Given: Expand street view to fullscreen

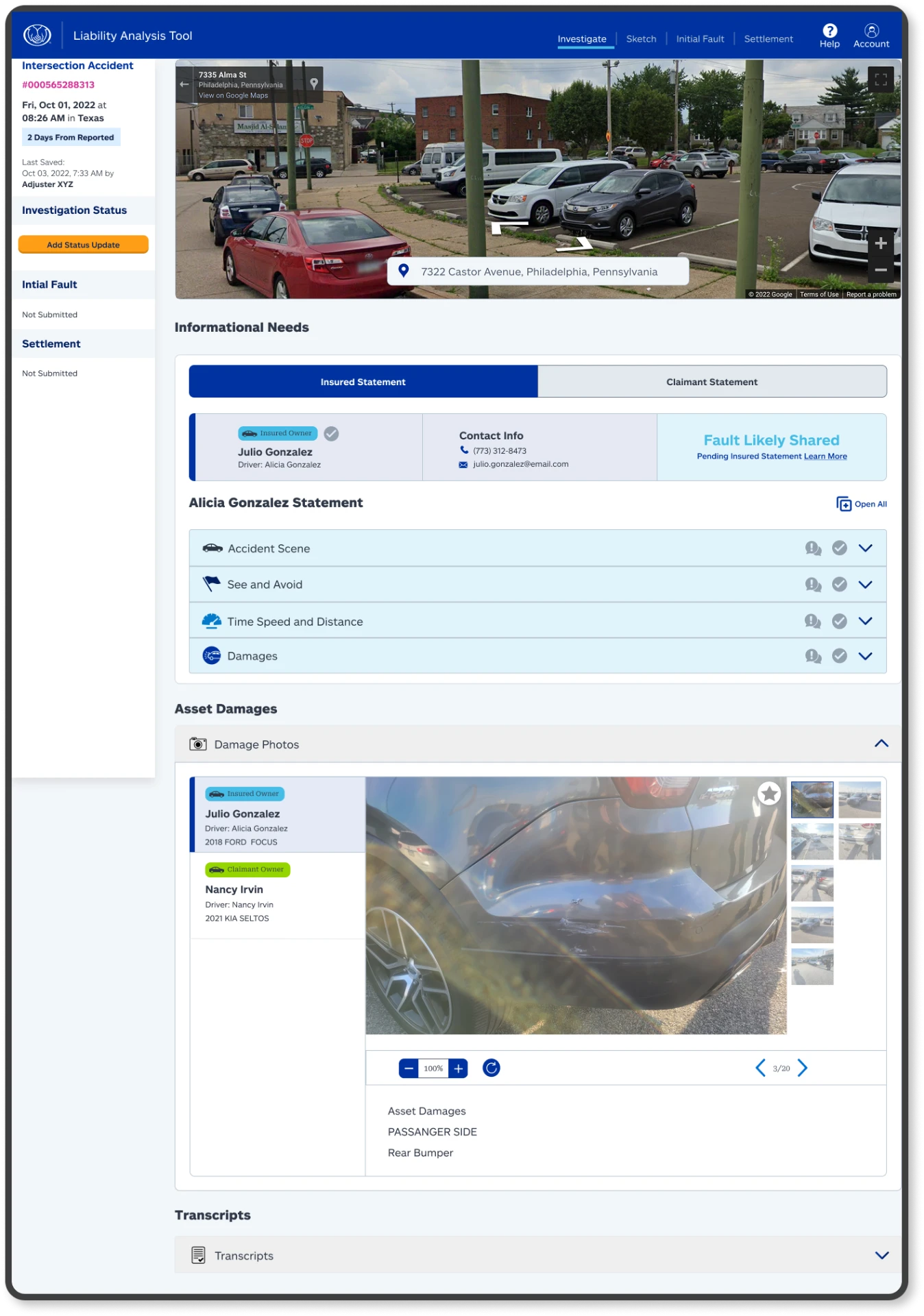Looking at the screenshot, I should tap(881, 80).
